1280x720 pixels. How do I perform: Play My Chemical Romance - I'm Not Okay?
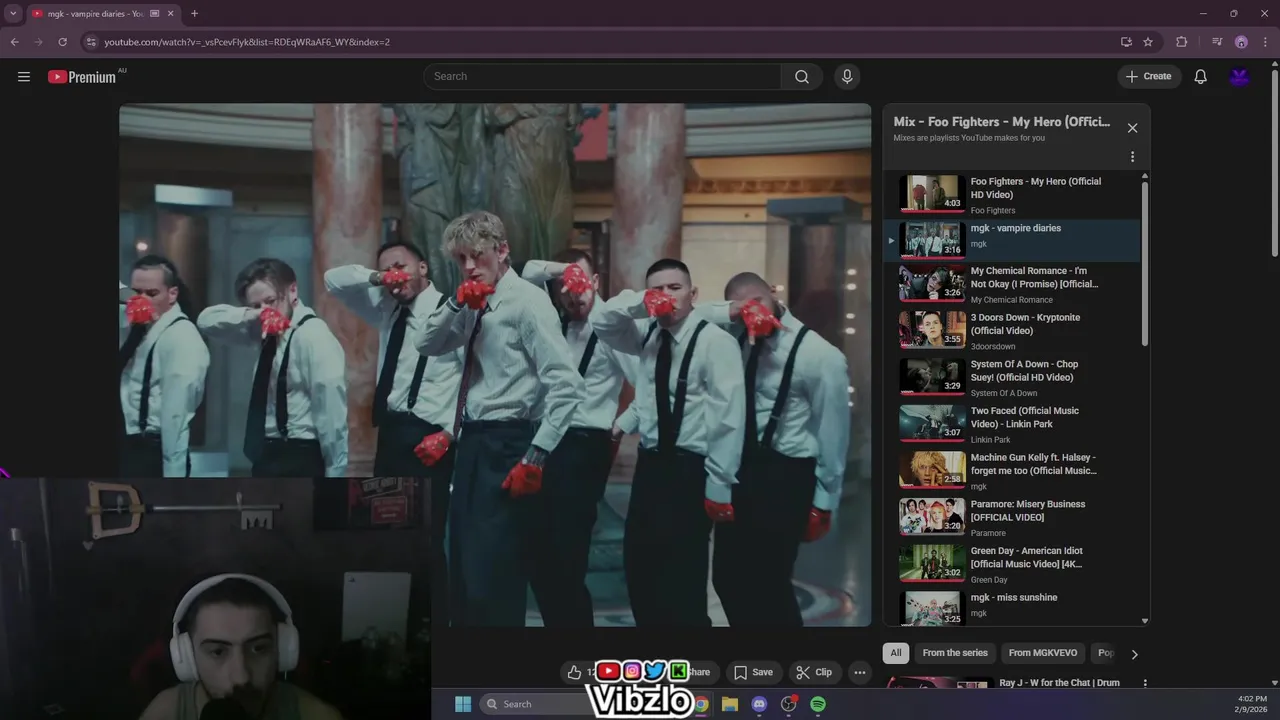1012,285
